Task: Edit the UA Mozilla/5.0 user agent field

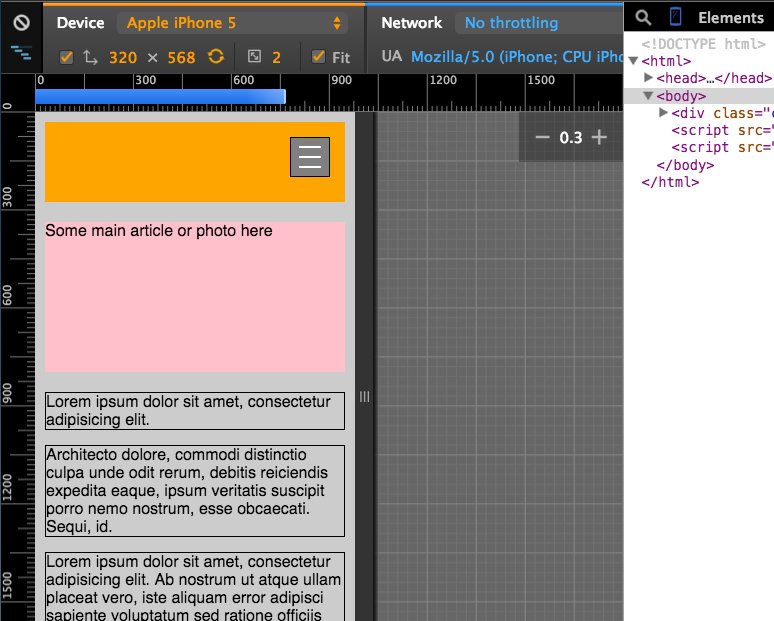Action: 517,57
